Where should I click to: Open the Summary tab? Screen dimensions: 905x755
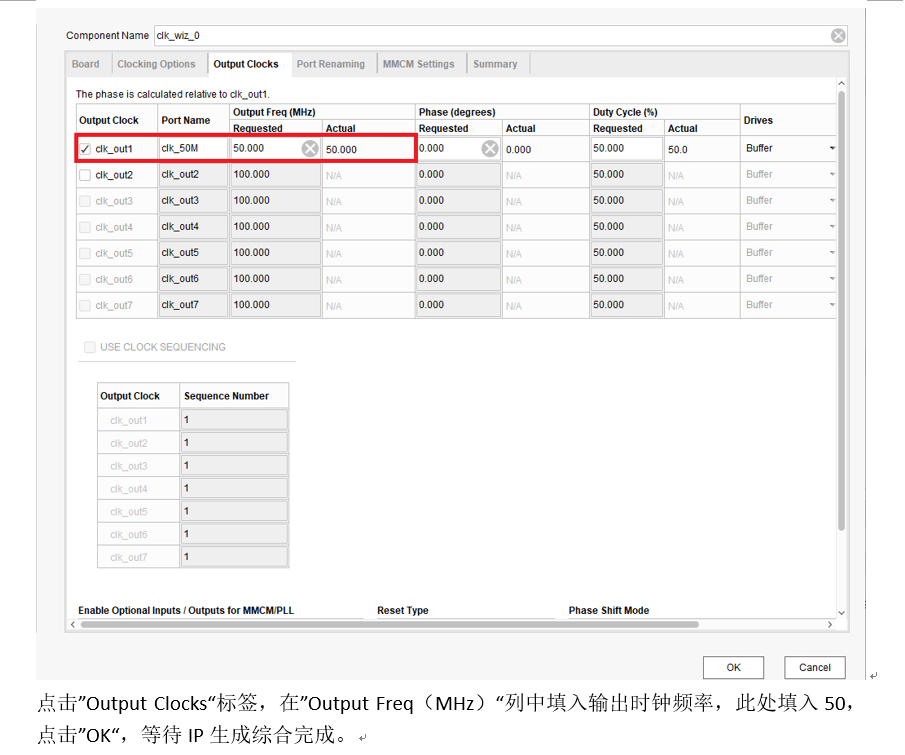click(495, 64)
